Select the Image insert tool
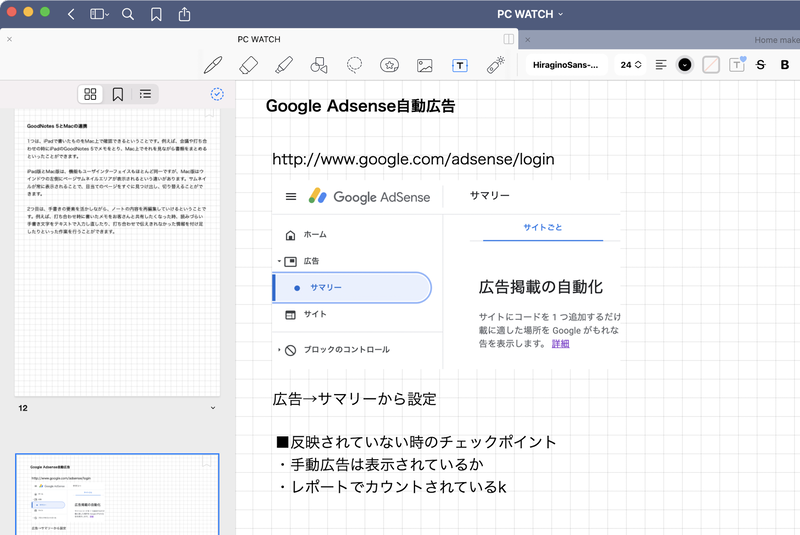 tap(424, 65)
